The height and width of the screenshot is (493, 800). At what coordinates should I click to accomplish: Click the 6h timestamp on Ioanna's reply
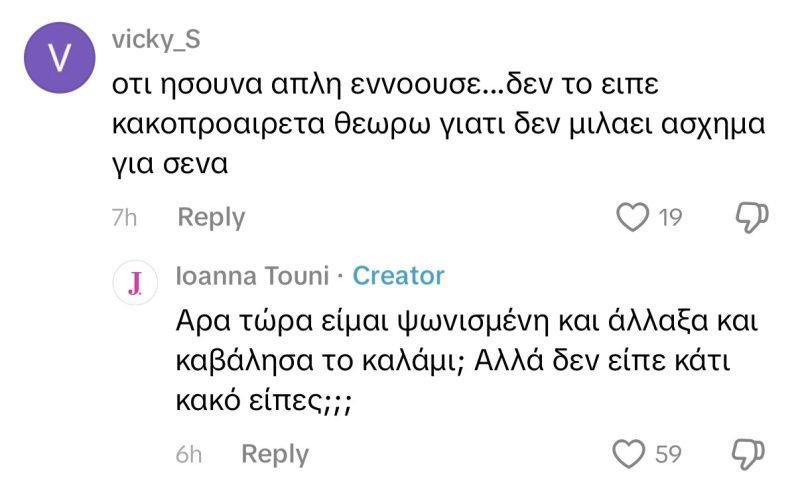(x=189, y=454)
